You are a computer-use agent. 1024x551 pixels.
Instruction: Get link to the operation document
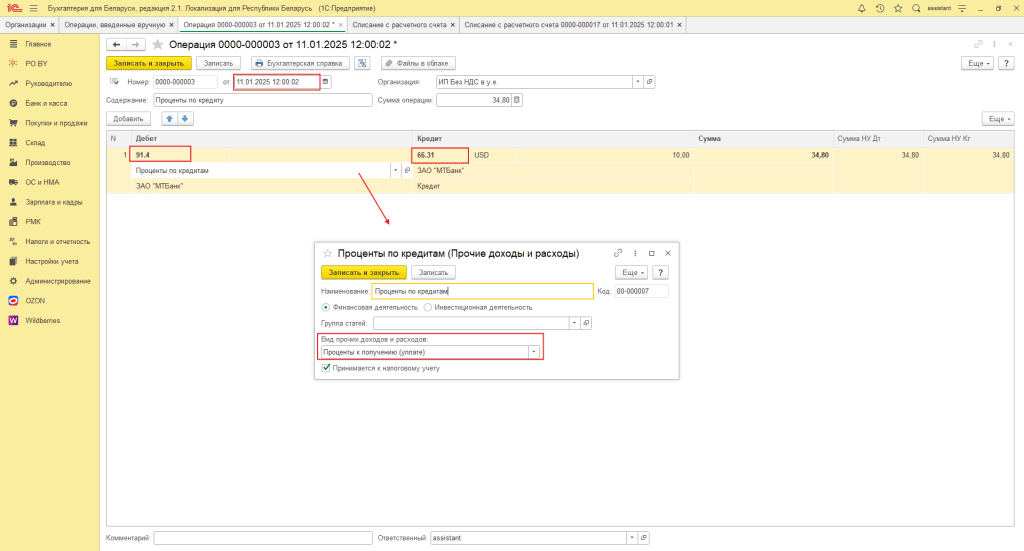(x=978, y=44)
